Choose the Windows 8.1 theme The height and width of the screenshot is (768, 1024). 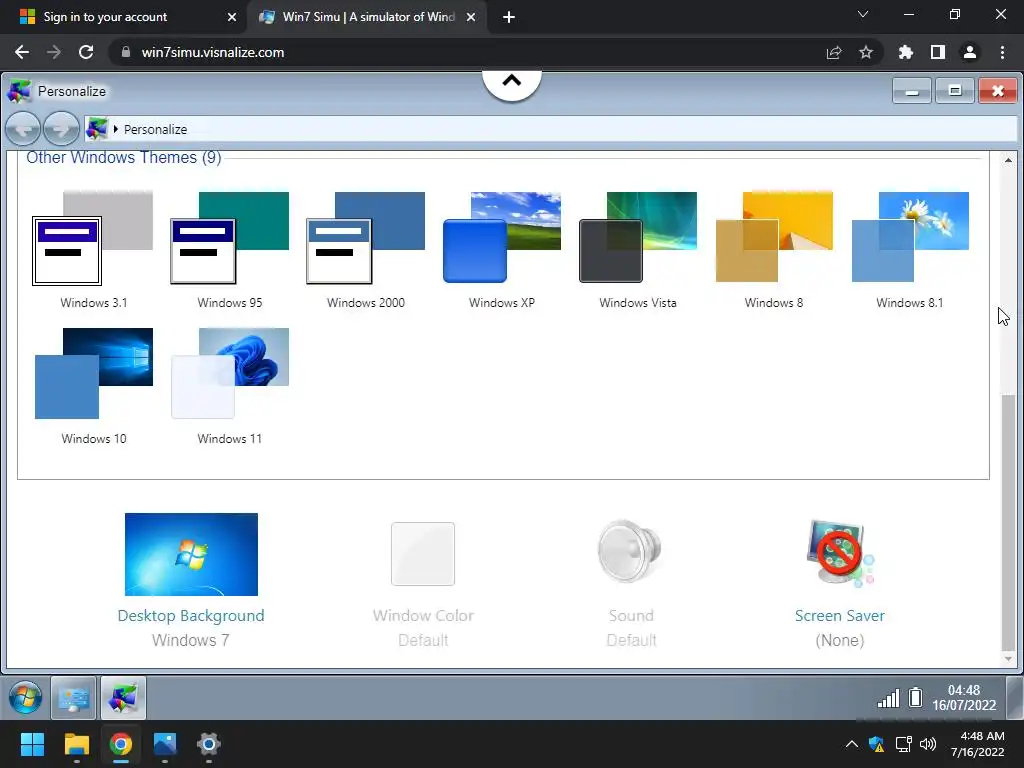point(910,238)
